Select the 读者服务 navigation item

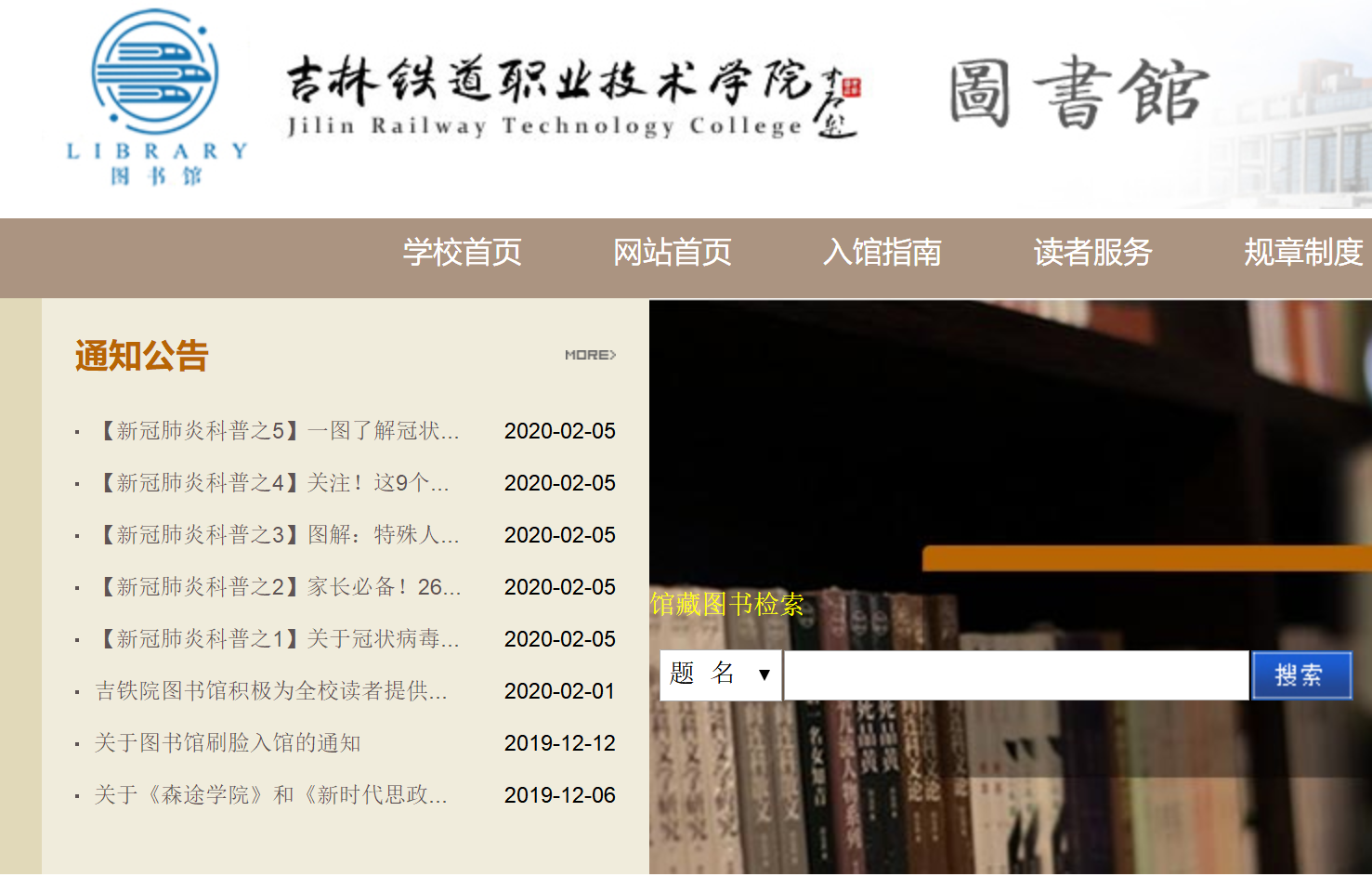pyautogui.click(x=1092, y=253)
